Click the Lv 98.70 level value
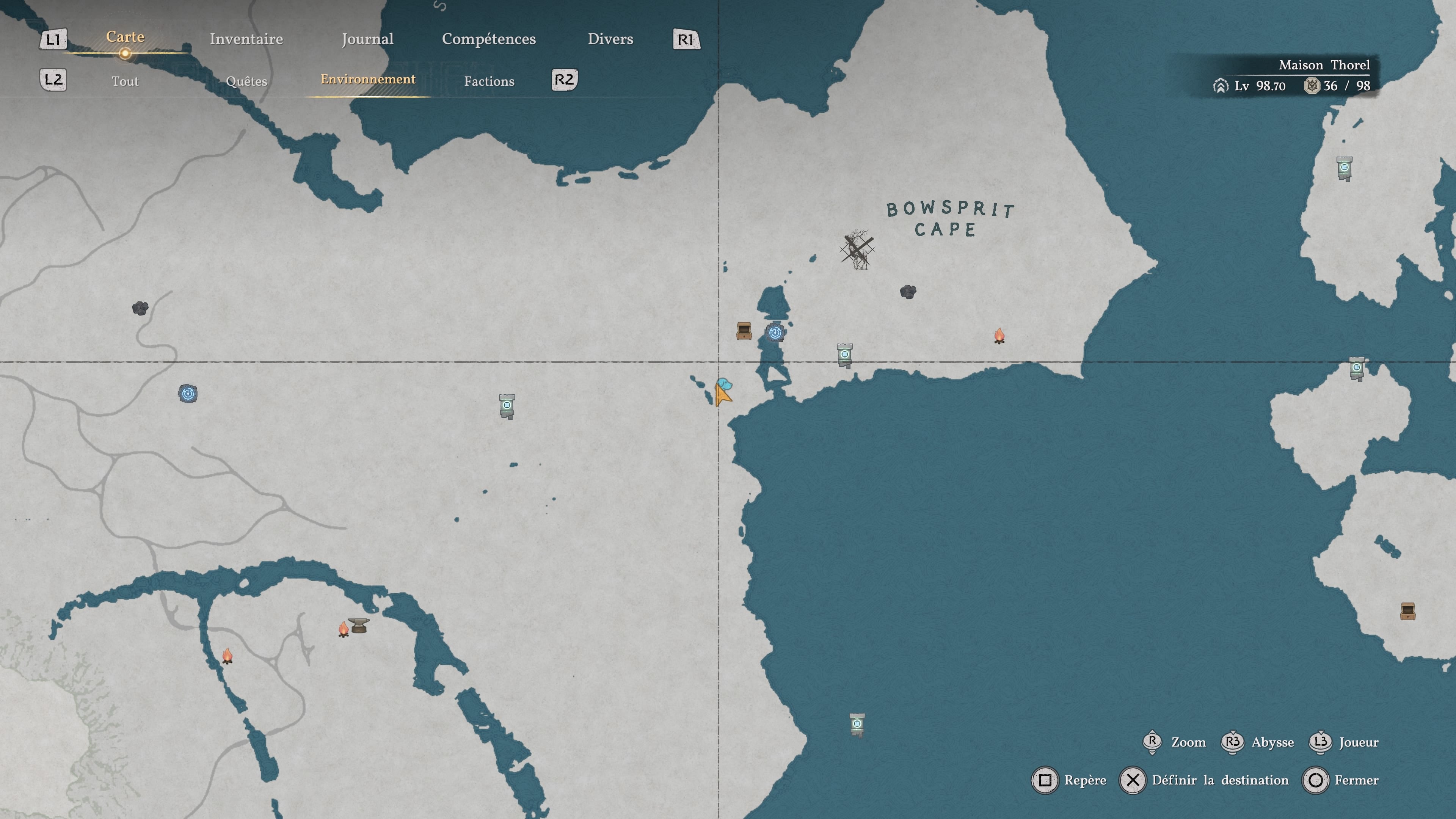This screenshot has width=1456, height=819. point(1260,86)
